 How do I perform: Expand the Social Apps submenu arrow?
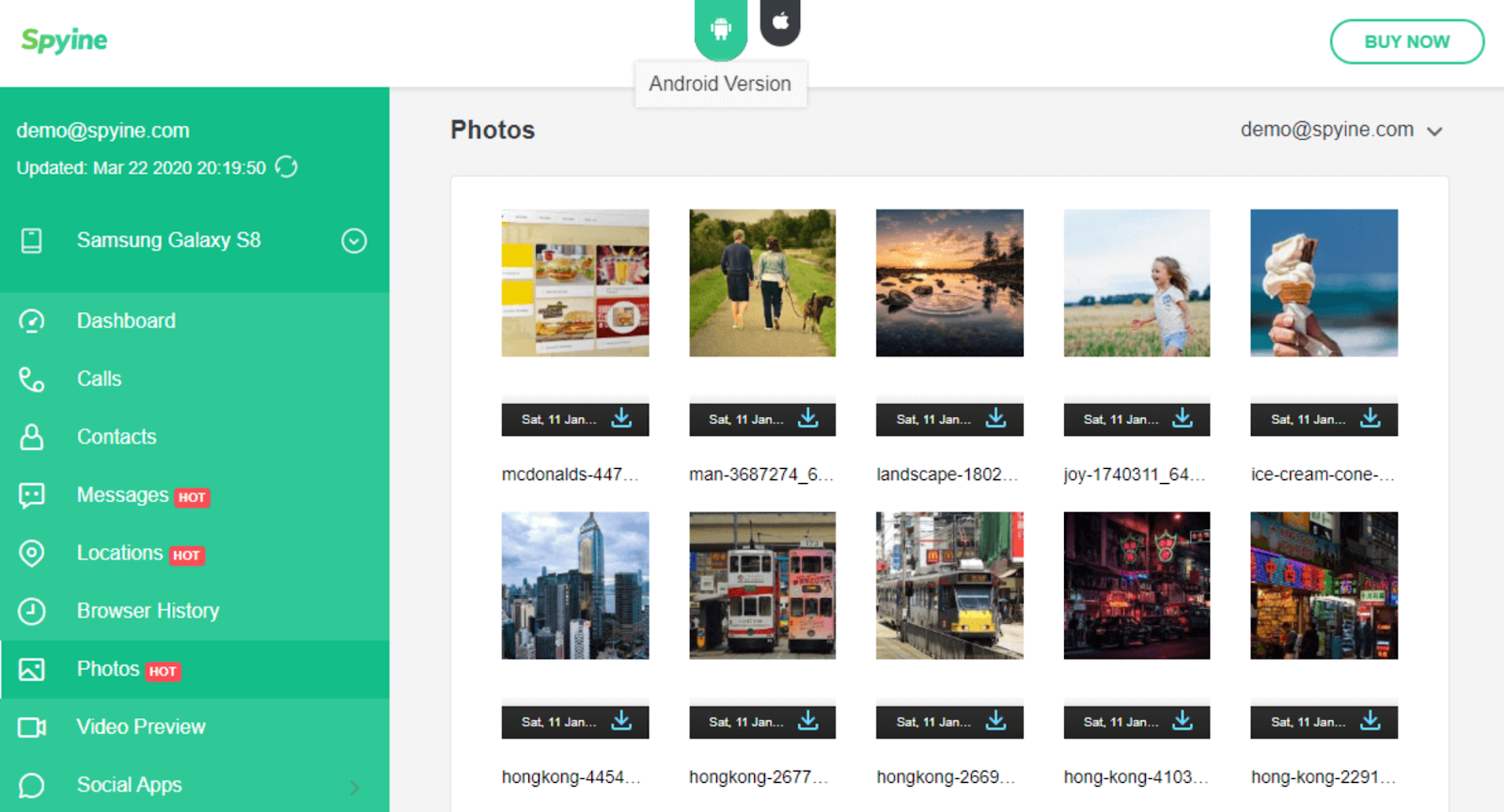click(354, 788)
